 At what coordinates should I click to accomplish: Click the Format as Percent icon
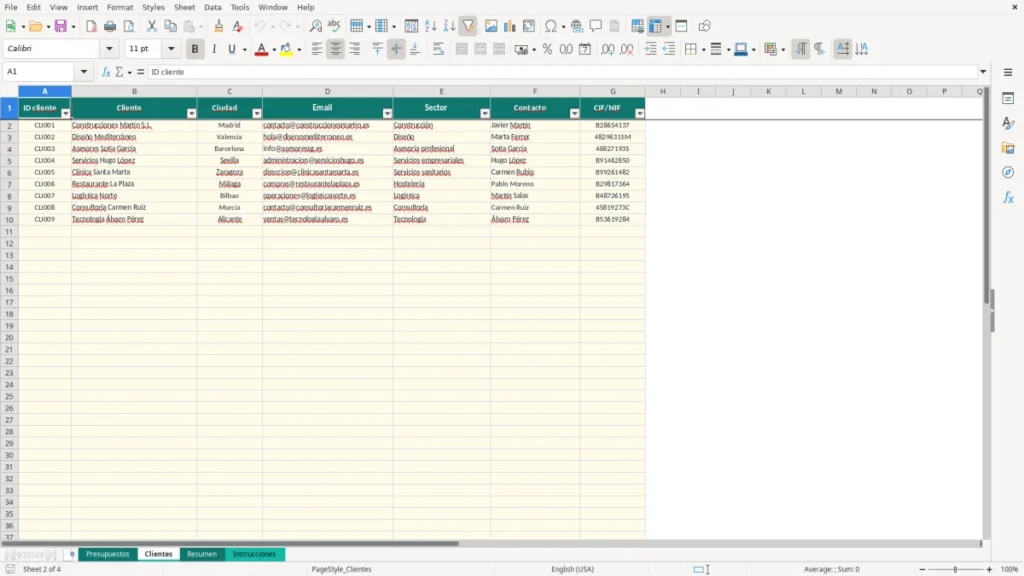click(x=547, y=49)
